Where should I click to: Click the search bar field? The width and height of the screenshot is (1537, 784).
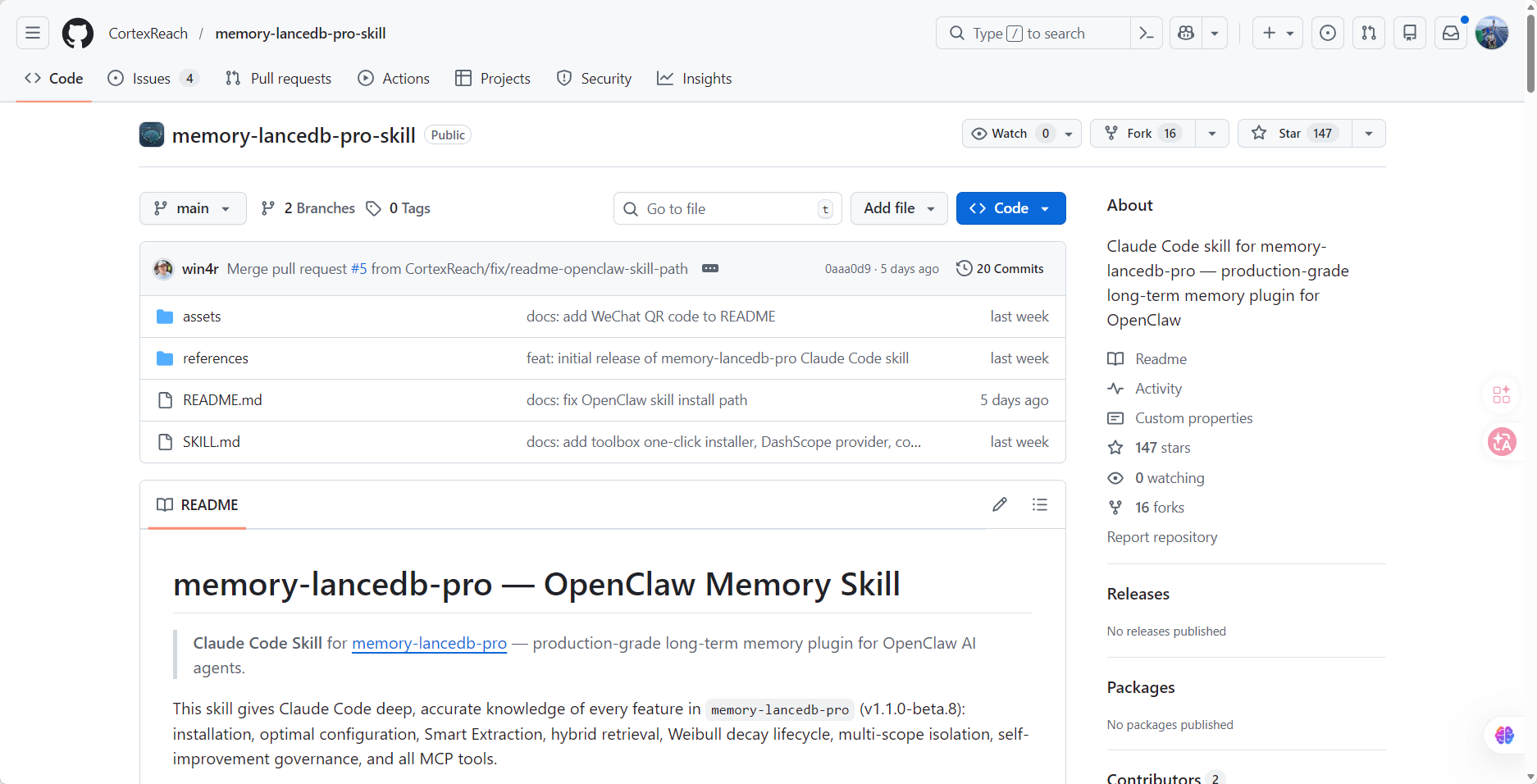[x=1033, y=33]
